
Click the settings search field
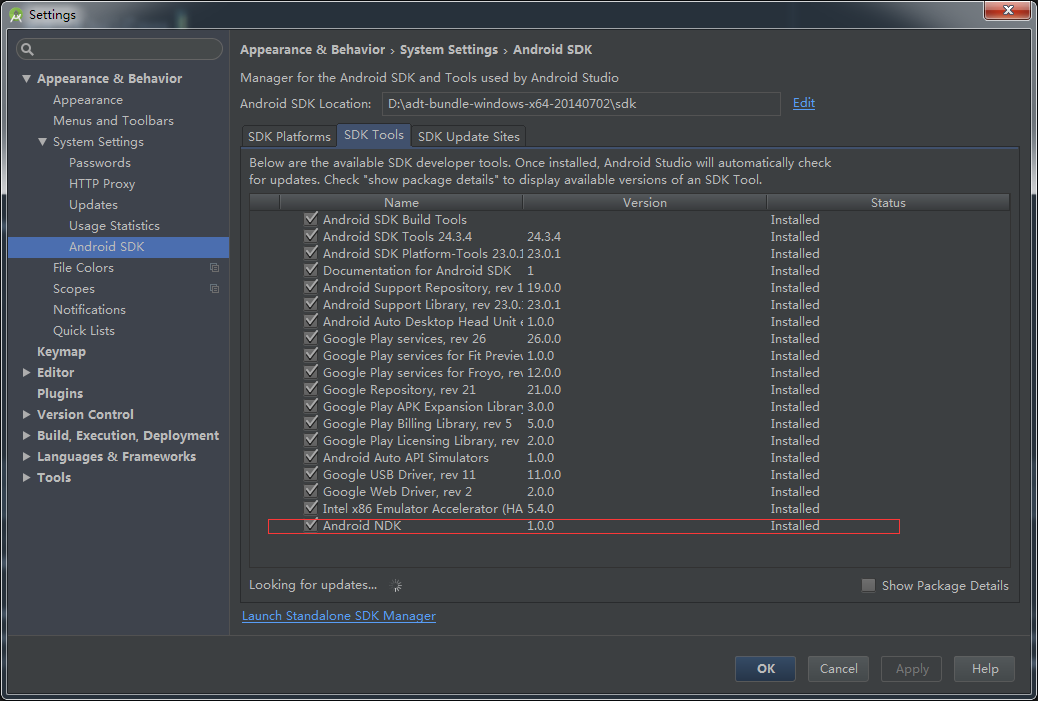[x=119, y=49]
